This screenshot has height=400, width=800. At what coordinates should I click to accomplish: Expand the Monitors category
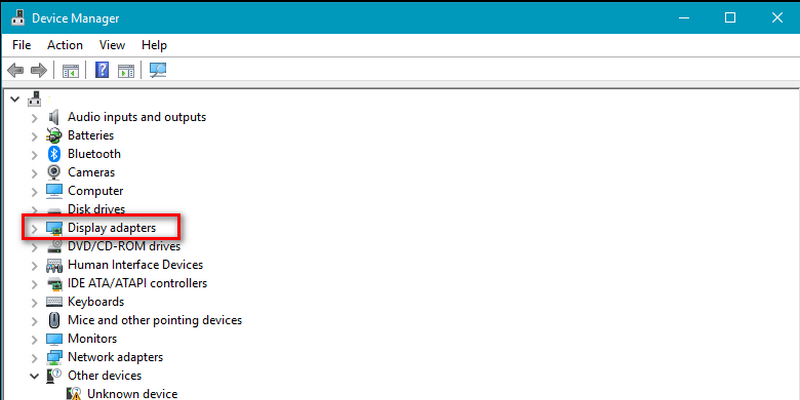coord(34,340)
